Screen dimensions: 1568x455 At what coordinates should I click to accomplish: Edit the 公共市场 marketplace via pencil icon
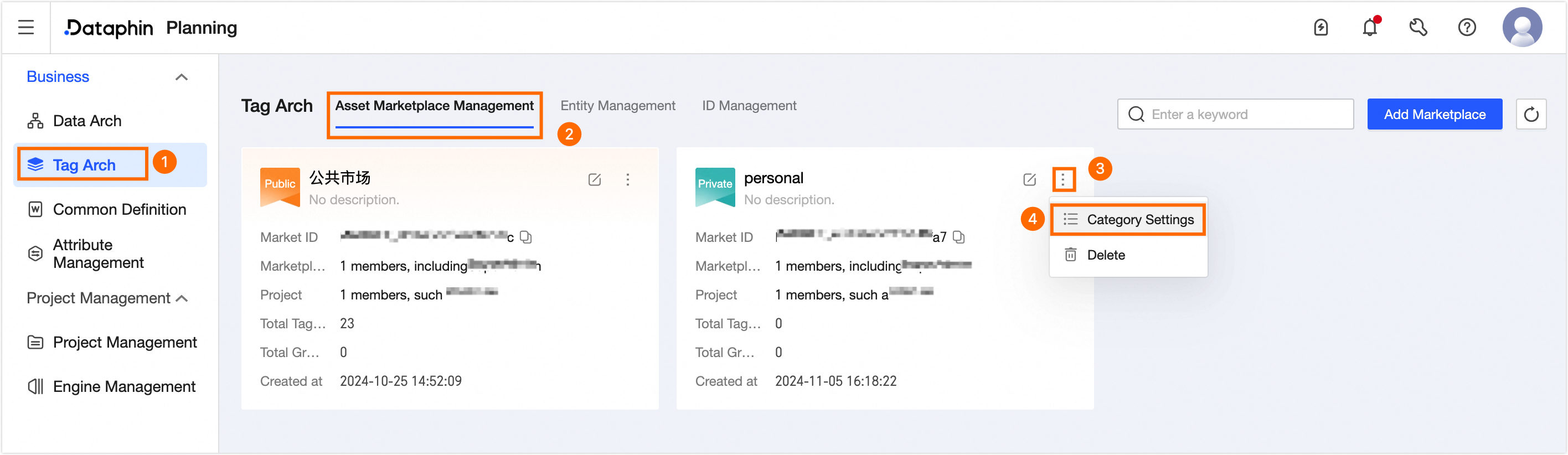[595, 179]
